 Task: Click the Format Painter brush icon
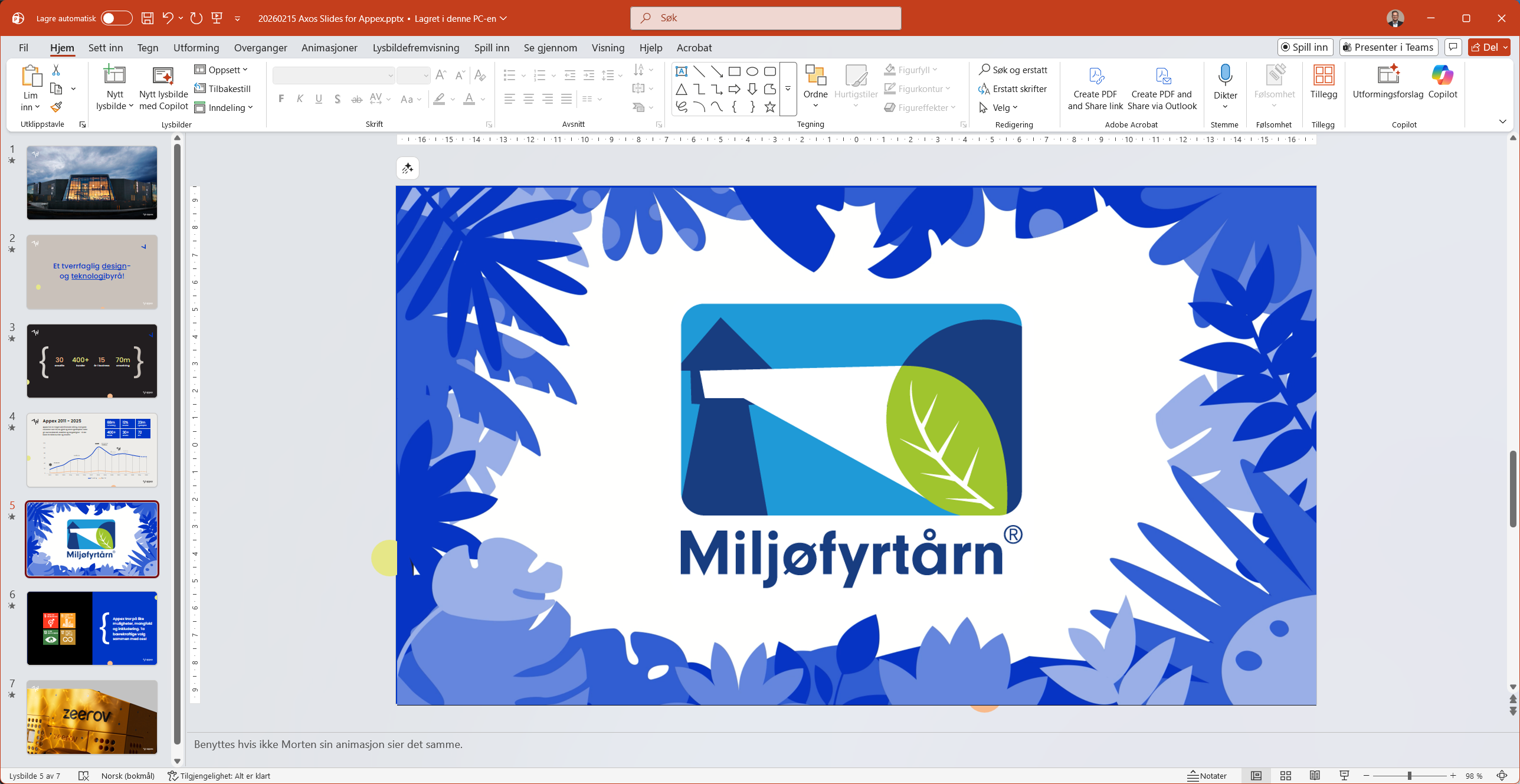click(56, 107)
